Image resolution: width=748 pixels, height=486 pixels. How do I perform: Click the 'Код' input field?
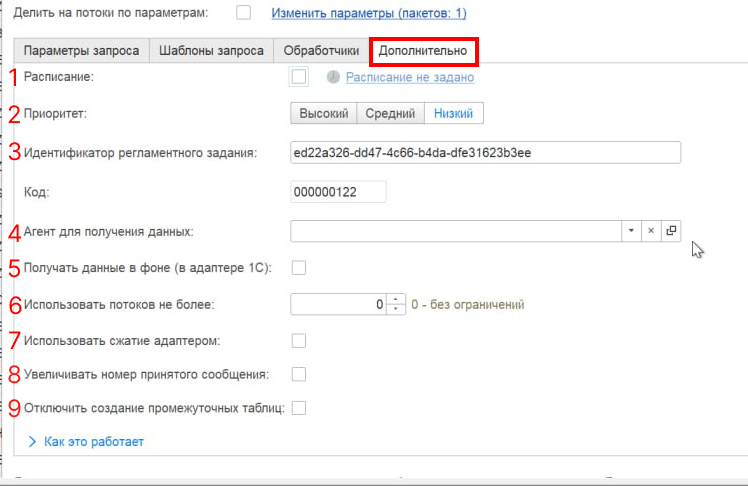338,192
